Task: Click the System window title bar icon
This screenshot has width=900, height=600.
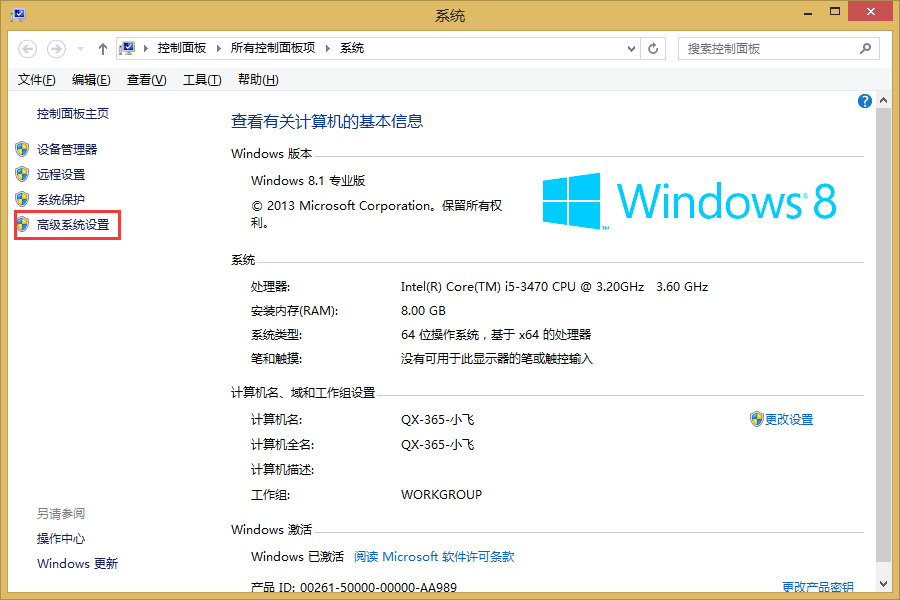Action: pos(18,15)
